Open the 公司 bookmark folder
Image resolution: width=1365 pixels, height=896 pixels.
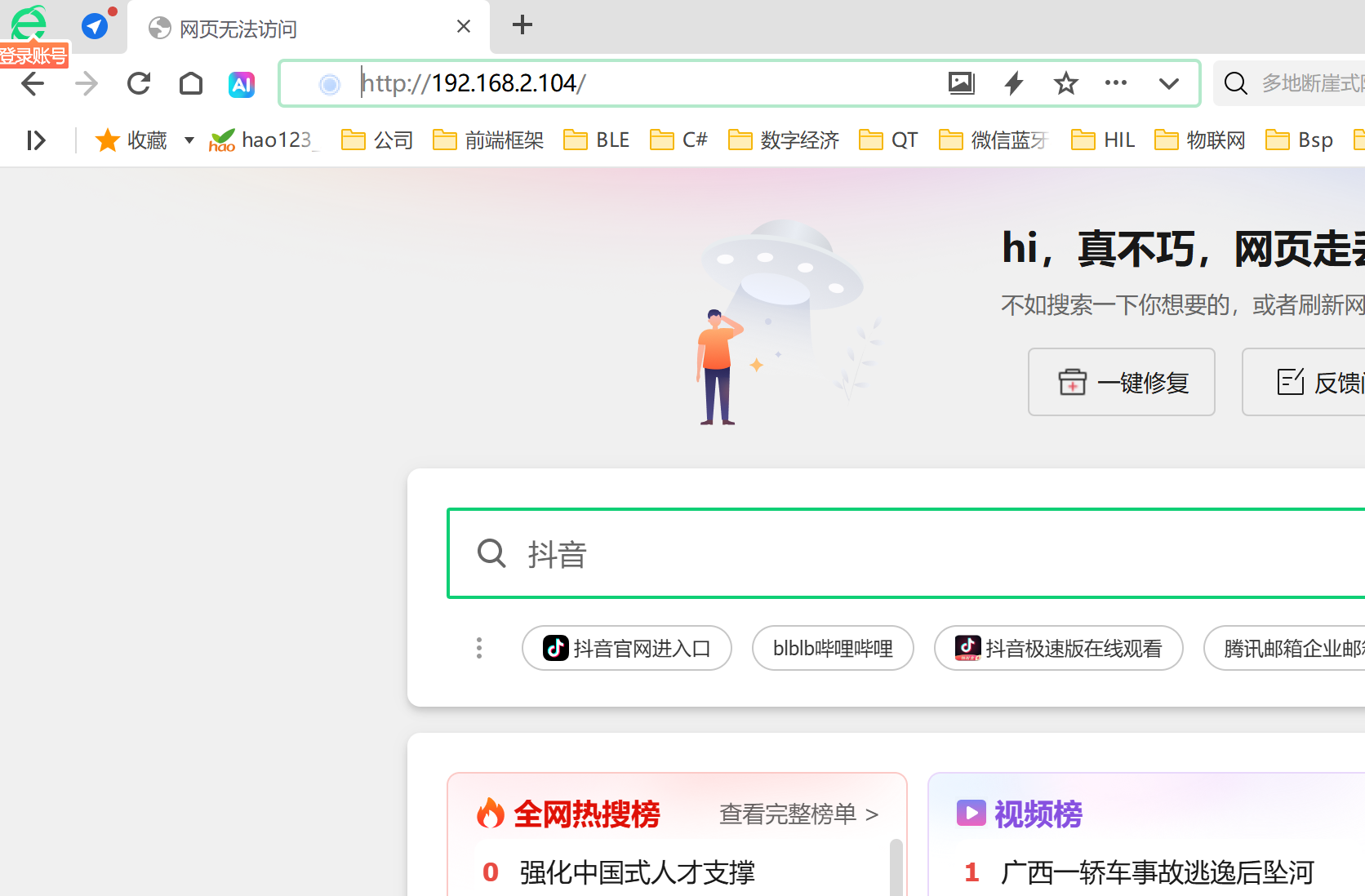coord(377,140)
